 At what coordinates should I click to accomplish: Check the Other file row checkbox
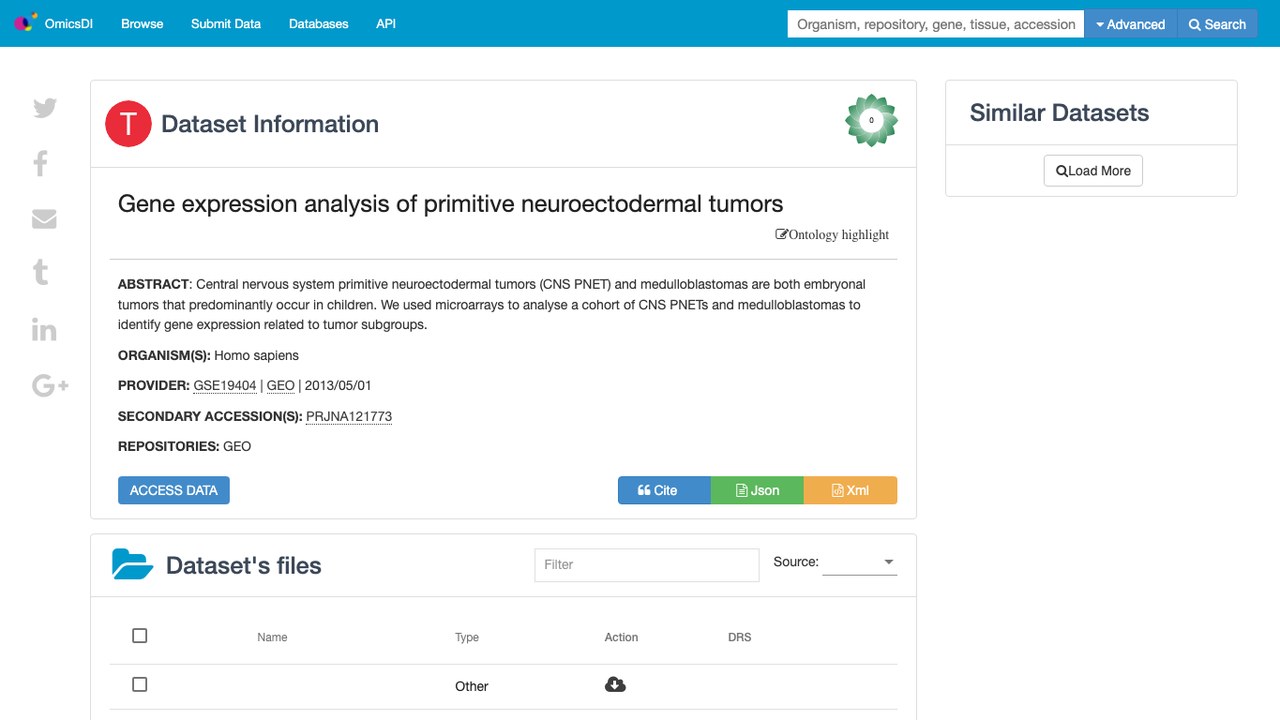(140, 685)
